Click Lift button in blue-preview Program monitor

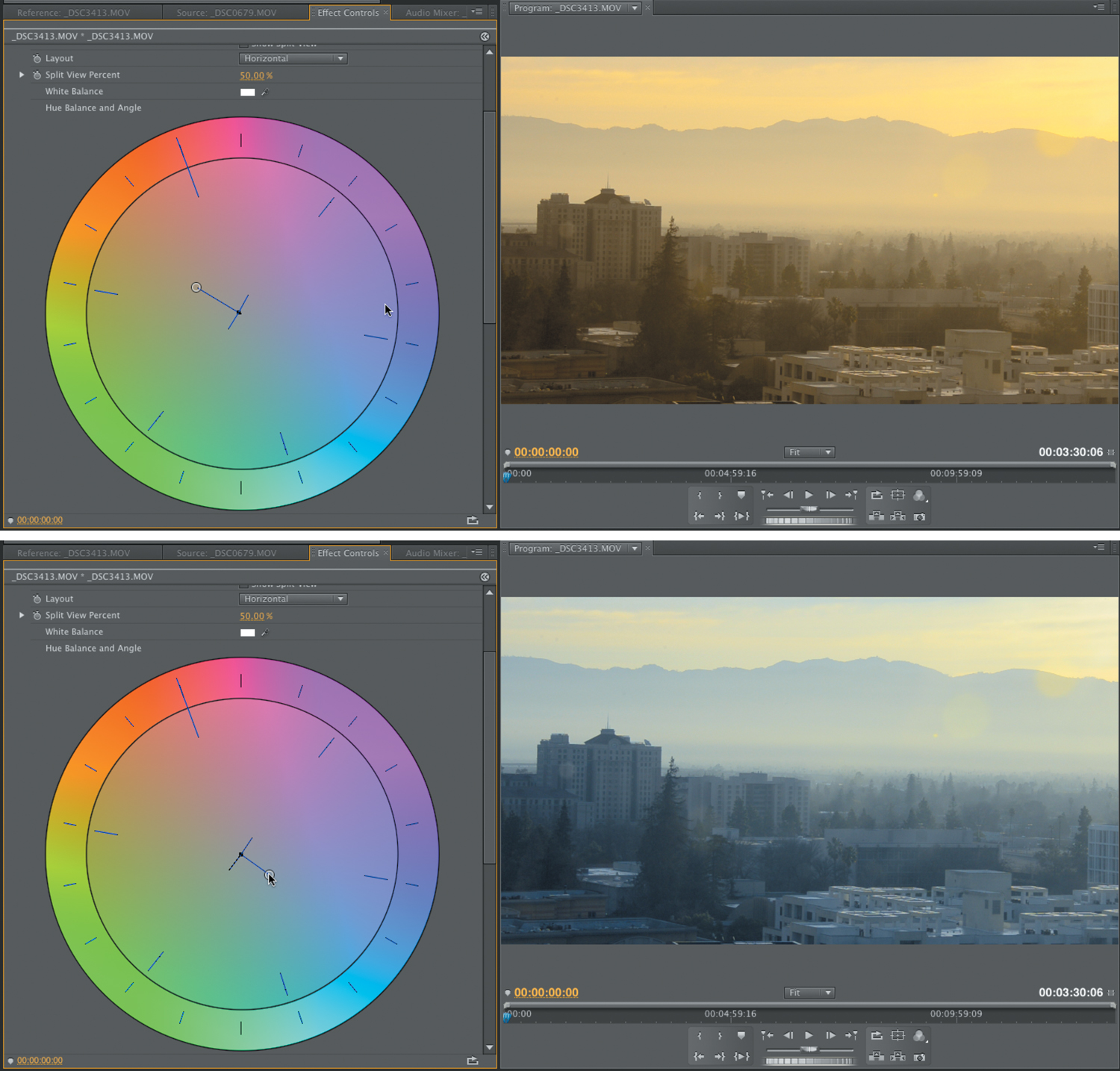click(x=877, y=1057)
